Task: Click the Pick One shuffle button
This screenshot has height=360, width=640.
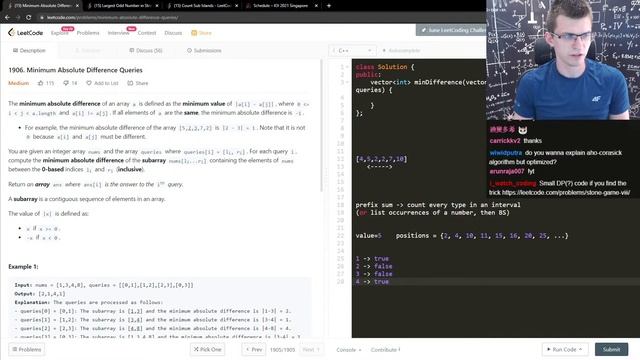Action: (207, 349)
